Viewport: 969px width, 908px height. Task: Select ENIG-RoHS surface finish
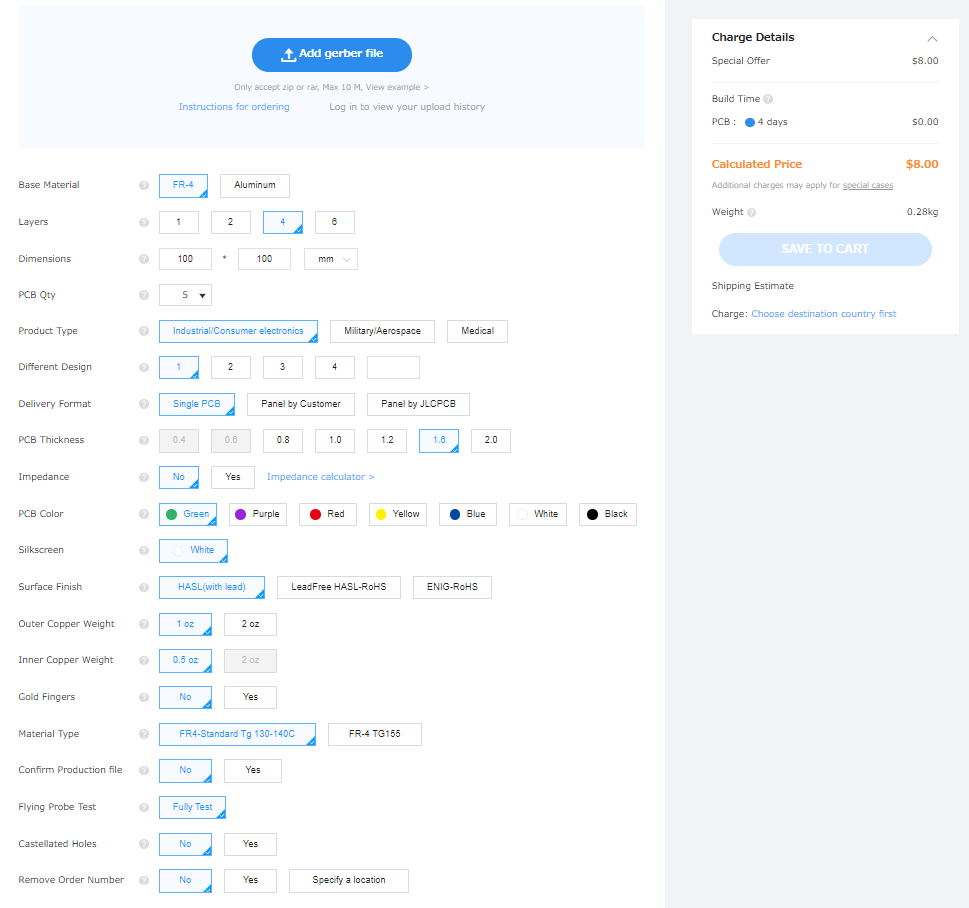(x=452, y=587)
